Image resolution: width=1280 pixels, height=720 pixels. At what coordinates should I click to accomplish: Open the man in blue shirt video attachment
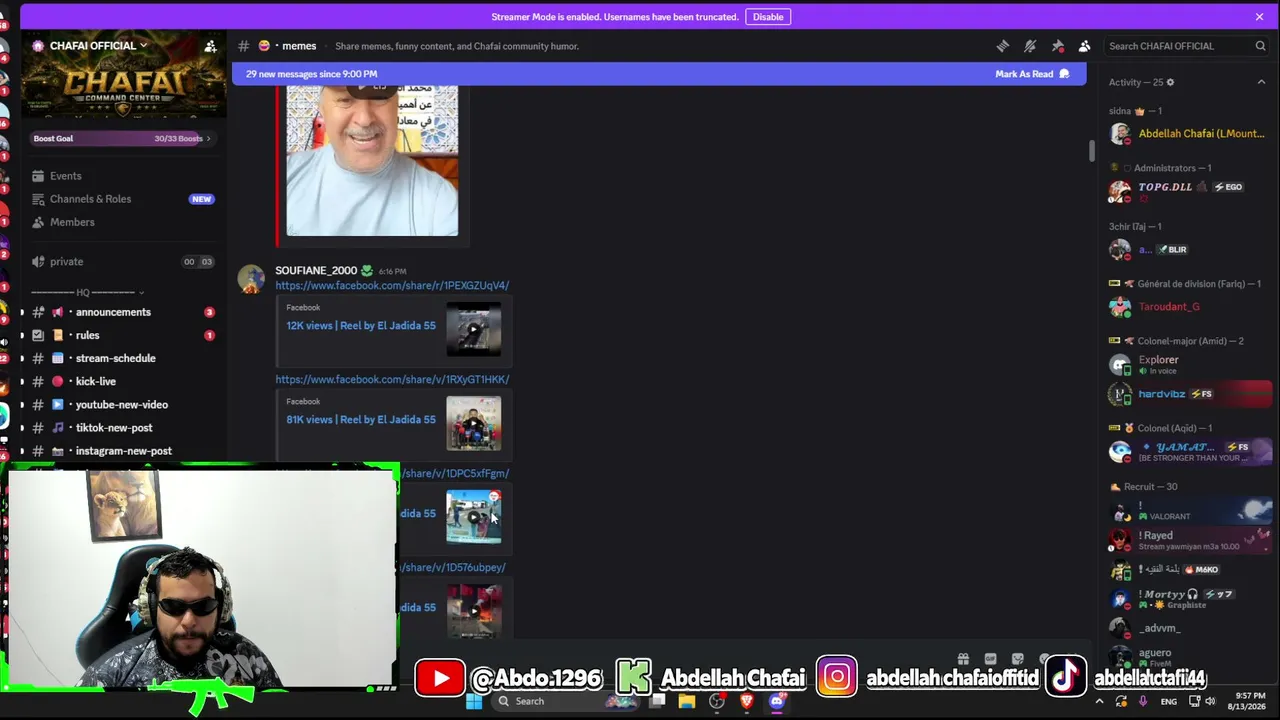click(x=372, y=160)
